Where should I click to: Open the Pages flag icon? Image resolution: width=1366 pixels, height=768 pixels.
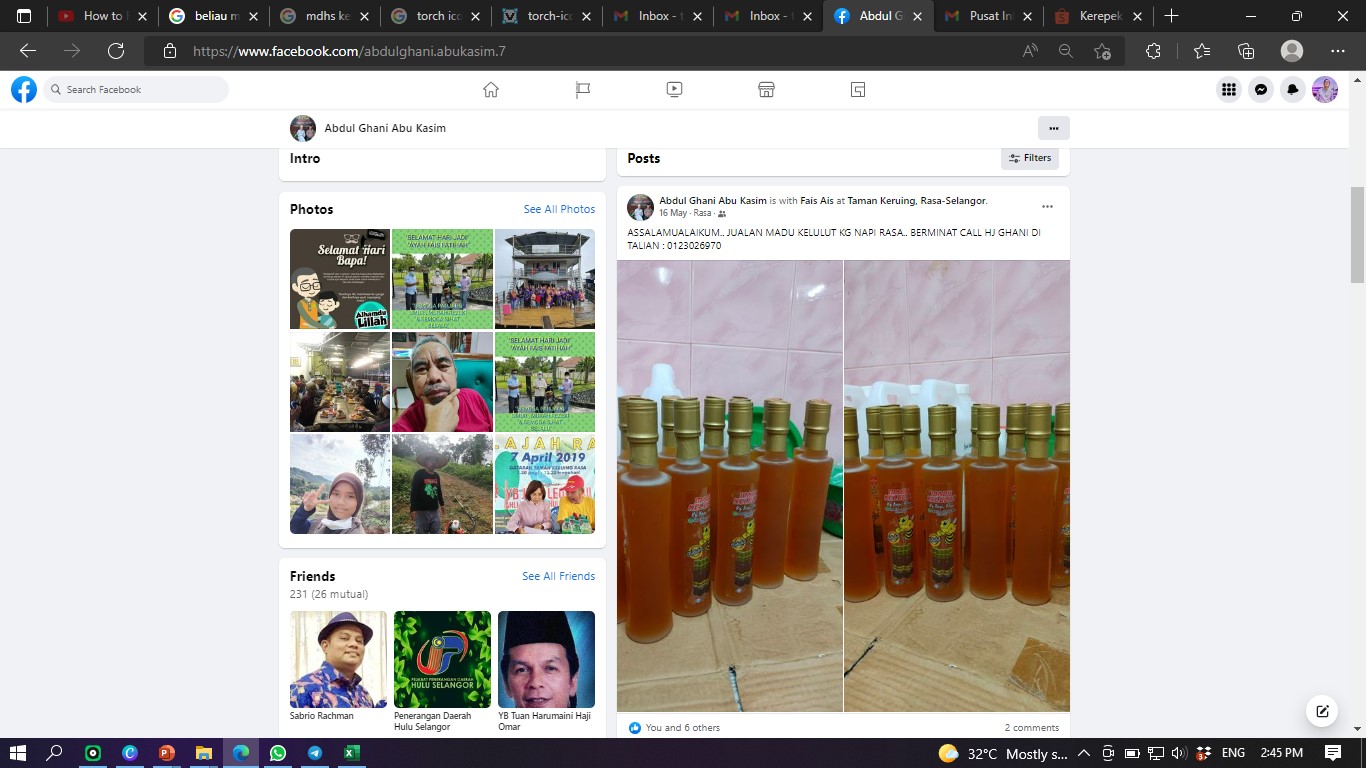pyautogui.click(x=583, y=89)
